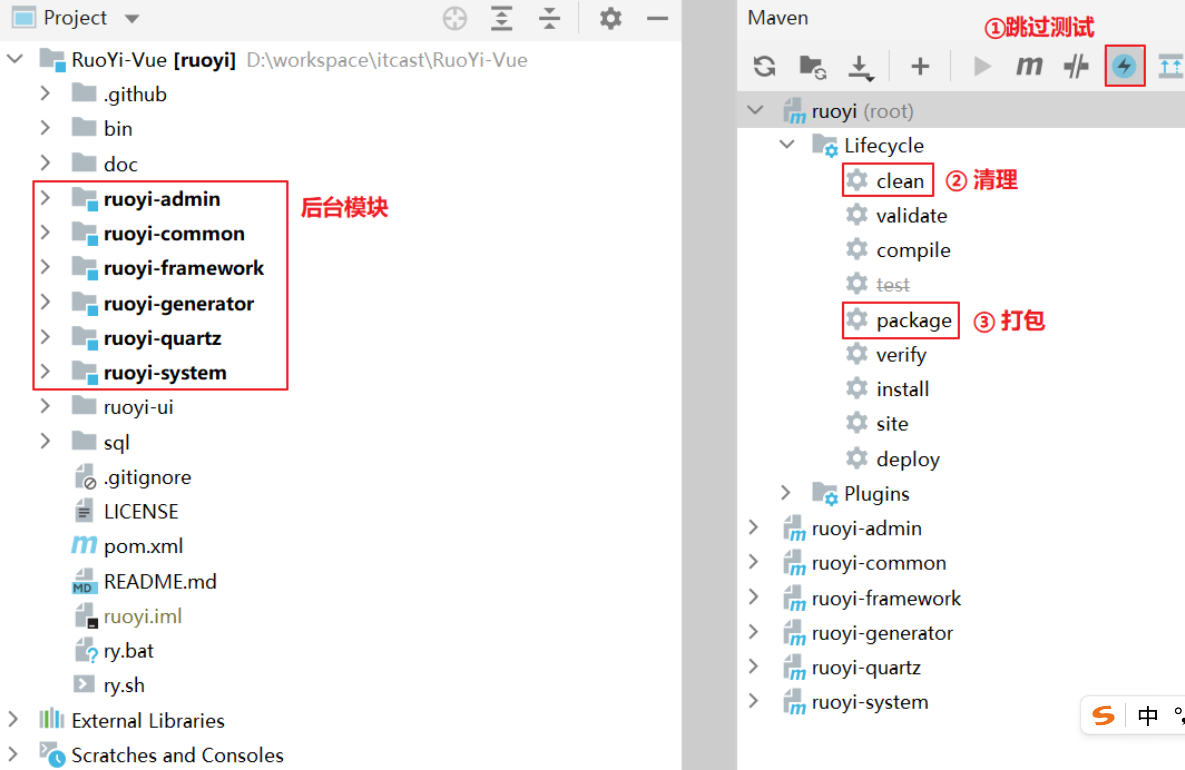Expand the .github folder
This screenshot has width=1185, height=770.
(x=45, y=93)
